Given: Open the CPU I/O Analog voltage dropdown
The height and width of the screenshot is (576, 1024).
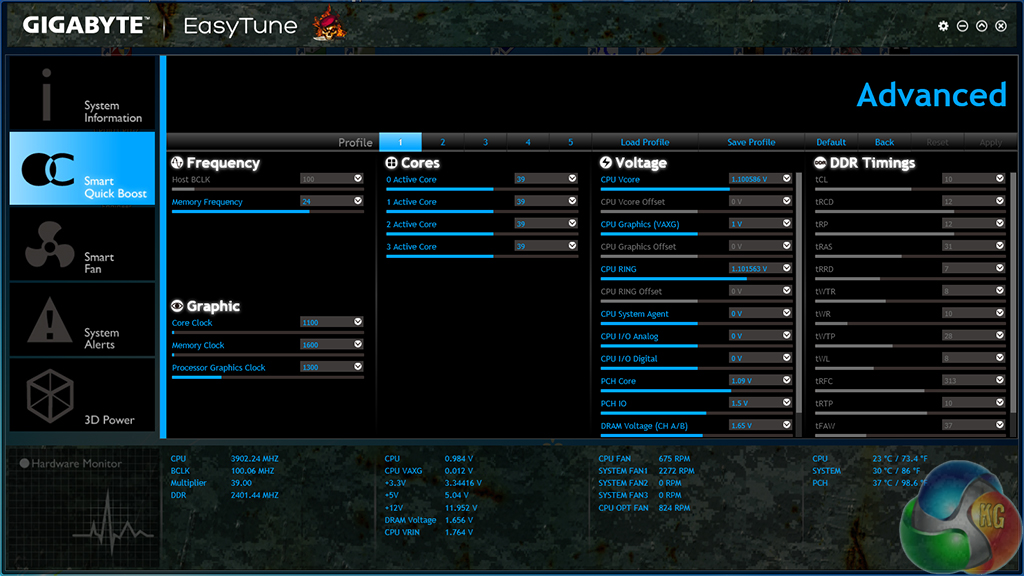Looking at the screenshot, I should [x=786, y=335].
